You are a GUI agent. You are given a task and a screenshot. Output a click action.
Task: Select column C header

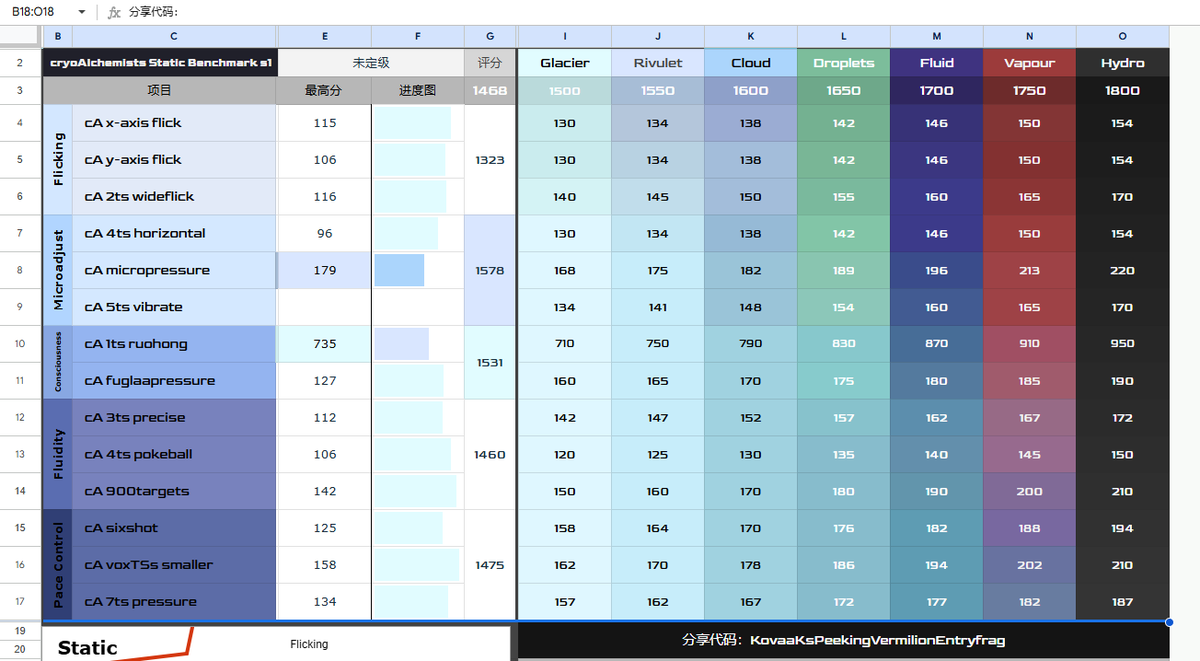point(174,36)
